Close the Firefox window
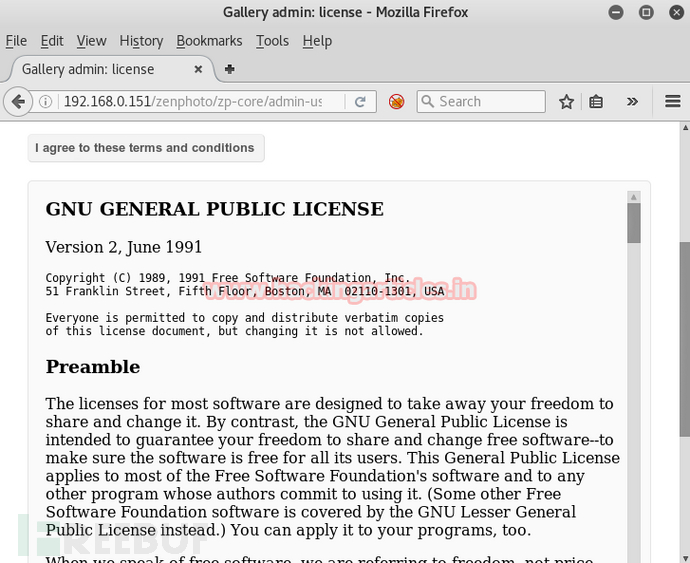This screenshot has width=690, height=563. click(676, 12)
